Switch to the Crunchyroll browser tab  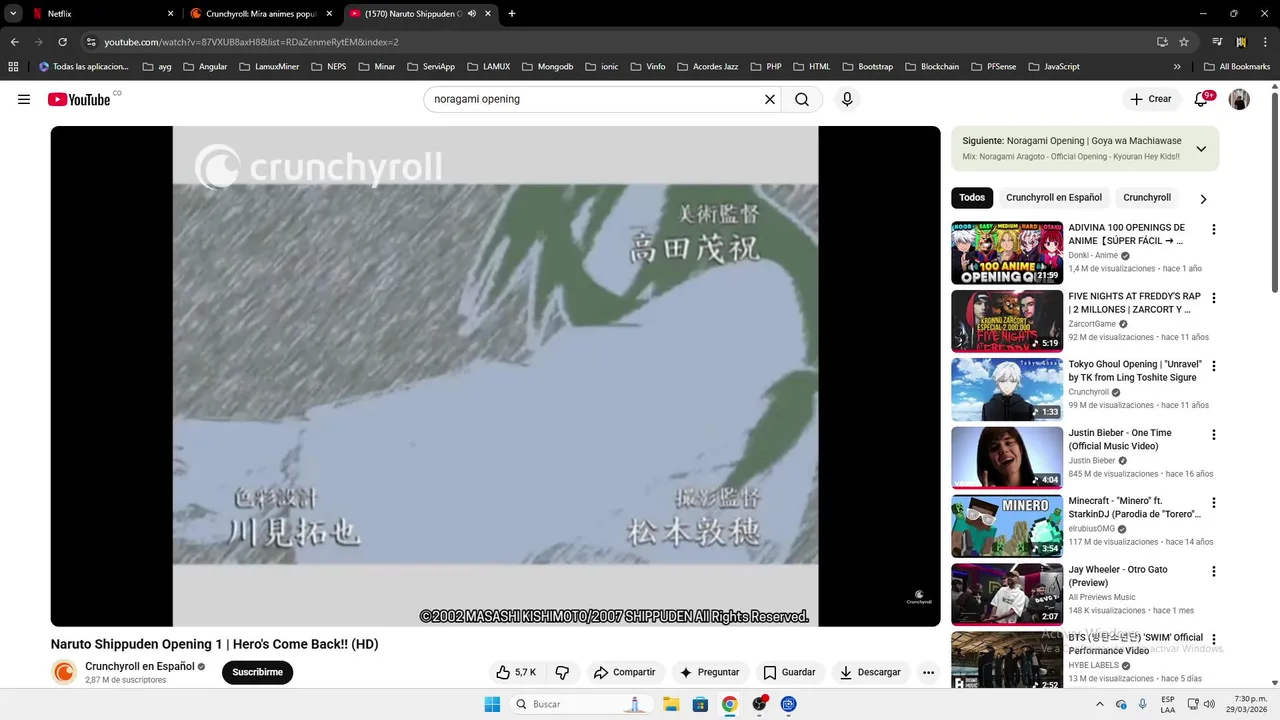coord(262,14)
